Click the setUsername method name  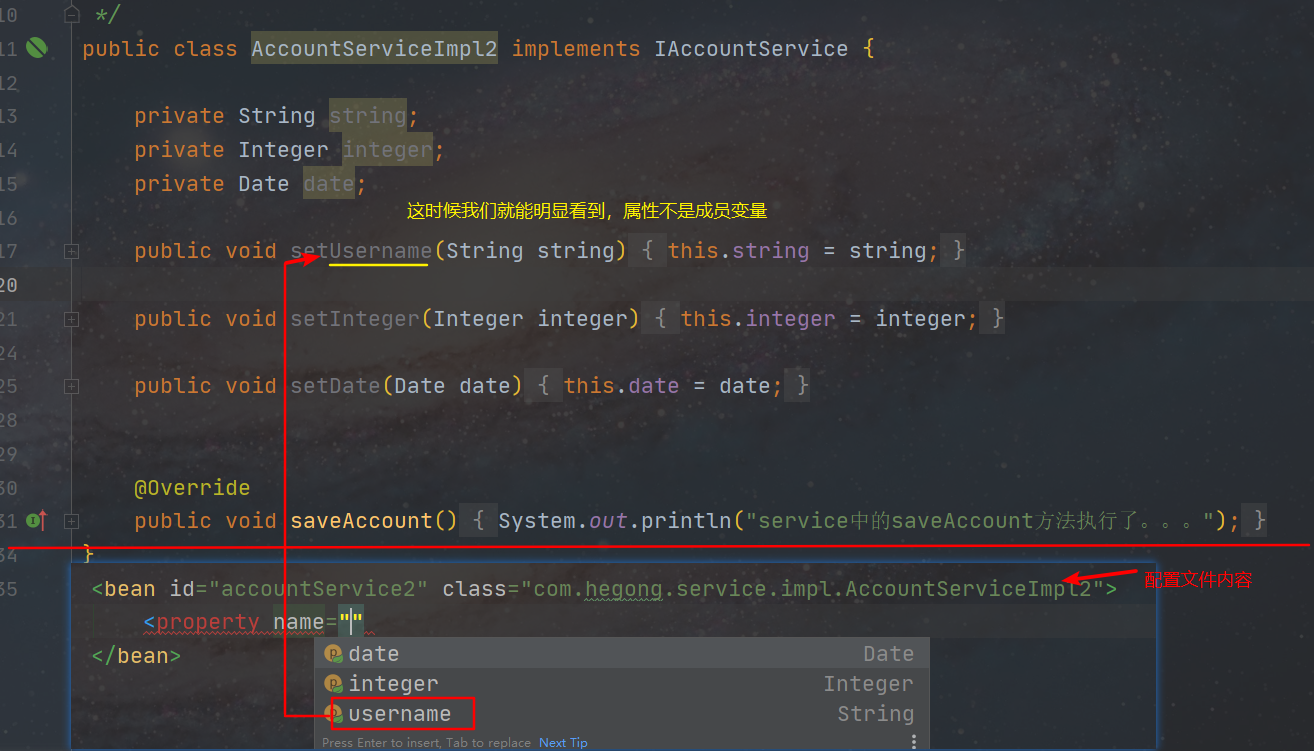pos(361,251)
